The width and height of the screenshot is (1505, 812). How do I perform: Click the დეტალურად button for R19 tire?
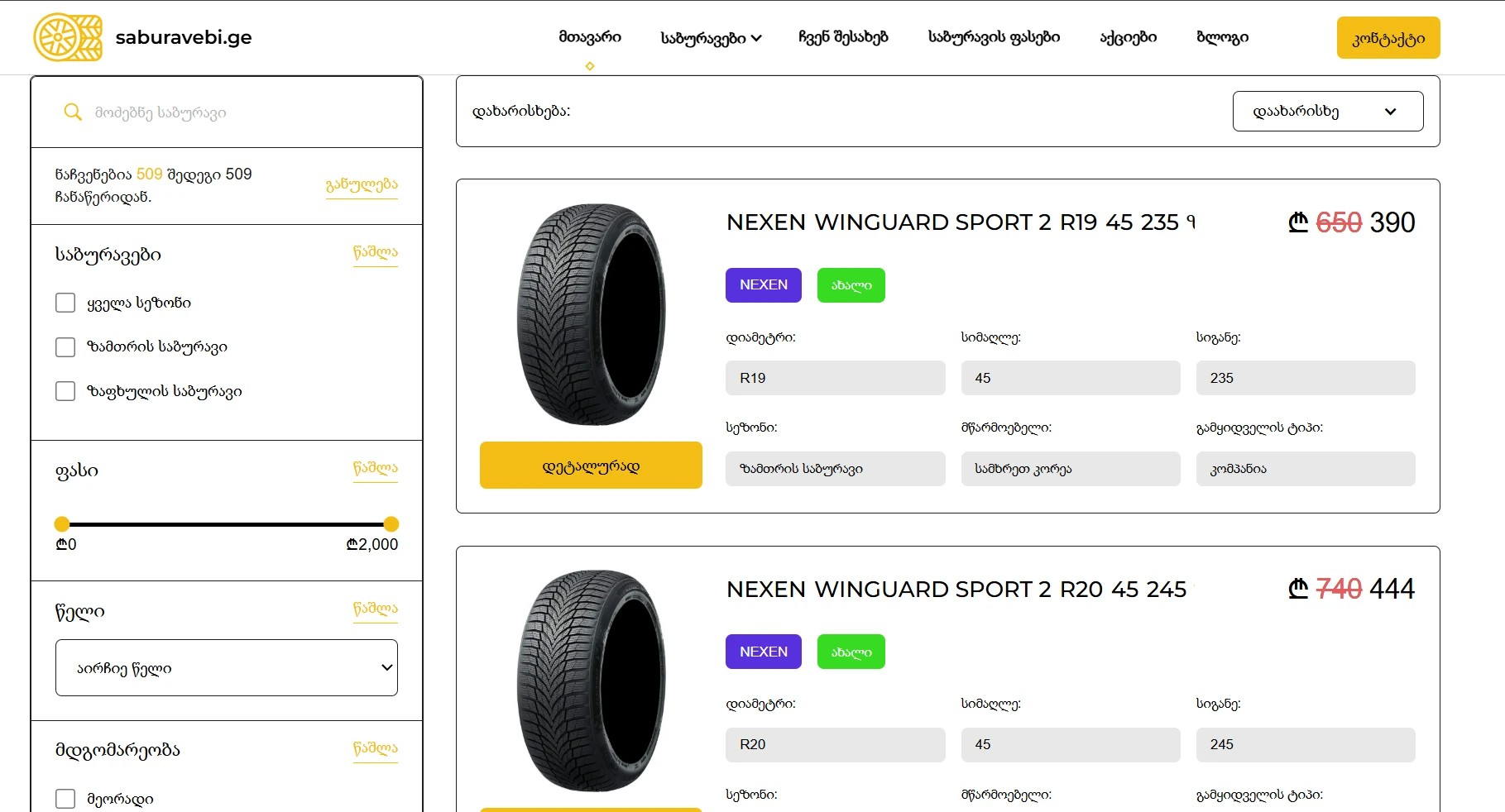coord(591,466)
